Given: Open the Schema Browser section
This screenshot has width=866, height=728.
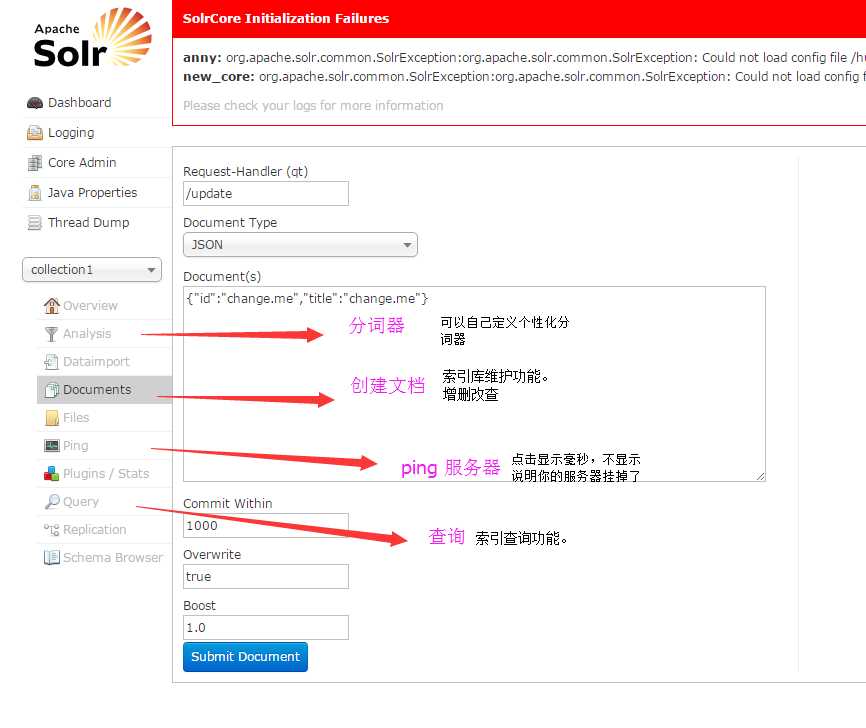Looking at the screenshot, I should 113,557.
